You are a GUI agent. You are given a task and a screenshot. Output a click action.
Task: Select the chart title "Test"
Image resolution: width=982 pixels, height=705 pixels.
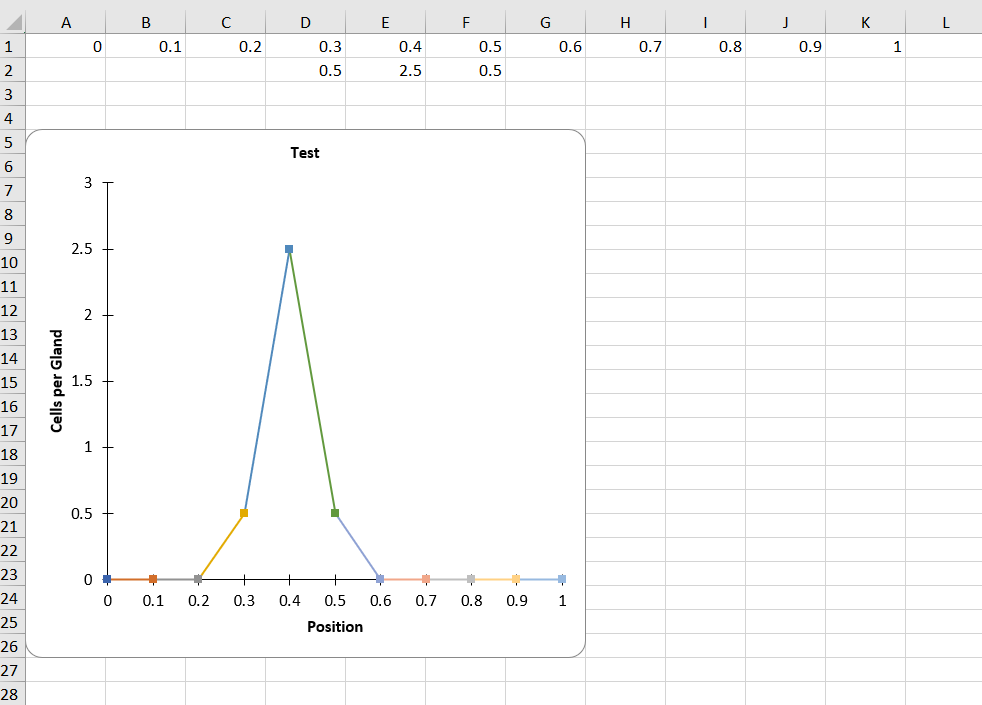(x=305, y=153)
